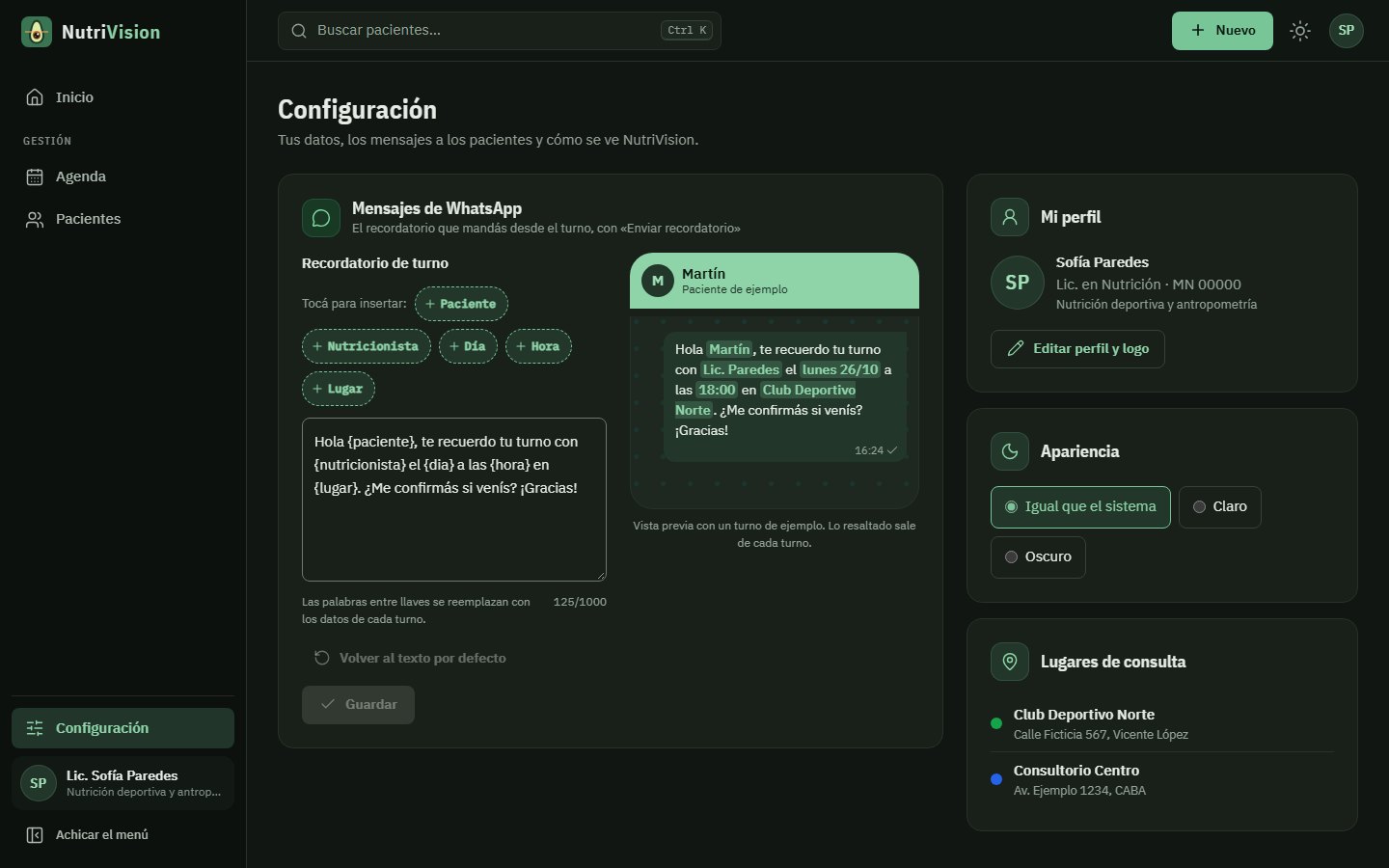Select the 'Claro' theme option
Screen dimensions: 1389x868
[1220, 507]
